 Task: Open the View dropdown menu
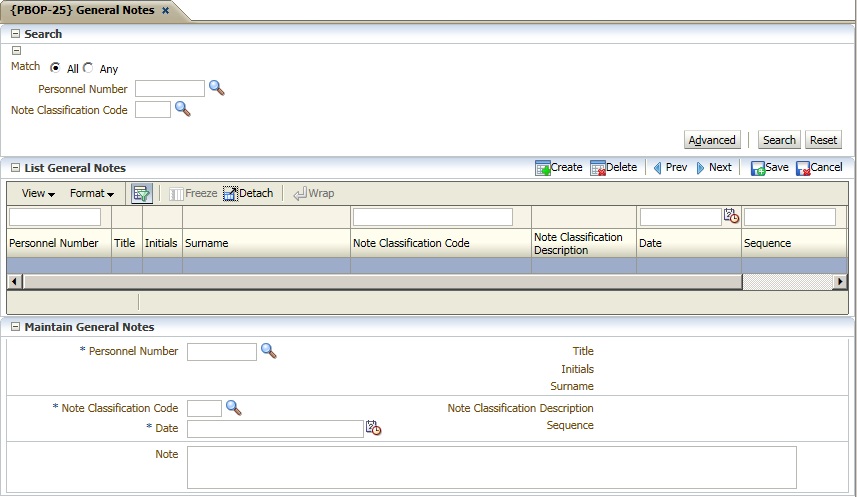pyautogui.click(x=38, y=193)
